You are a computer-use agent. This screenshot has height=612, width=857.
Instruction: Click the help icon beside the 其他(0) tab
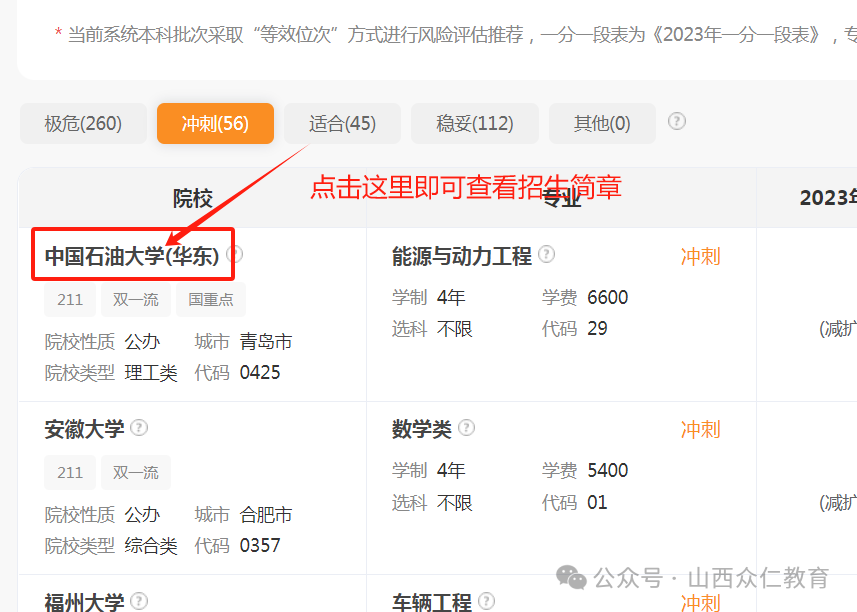click(x=677, y=121)
